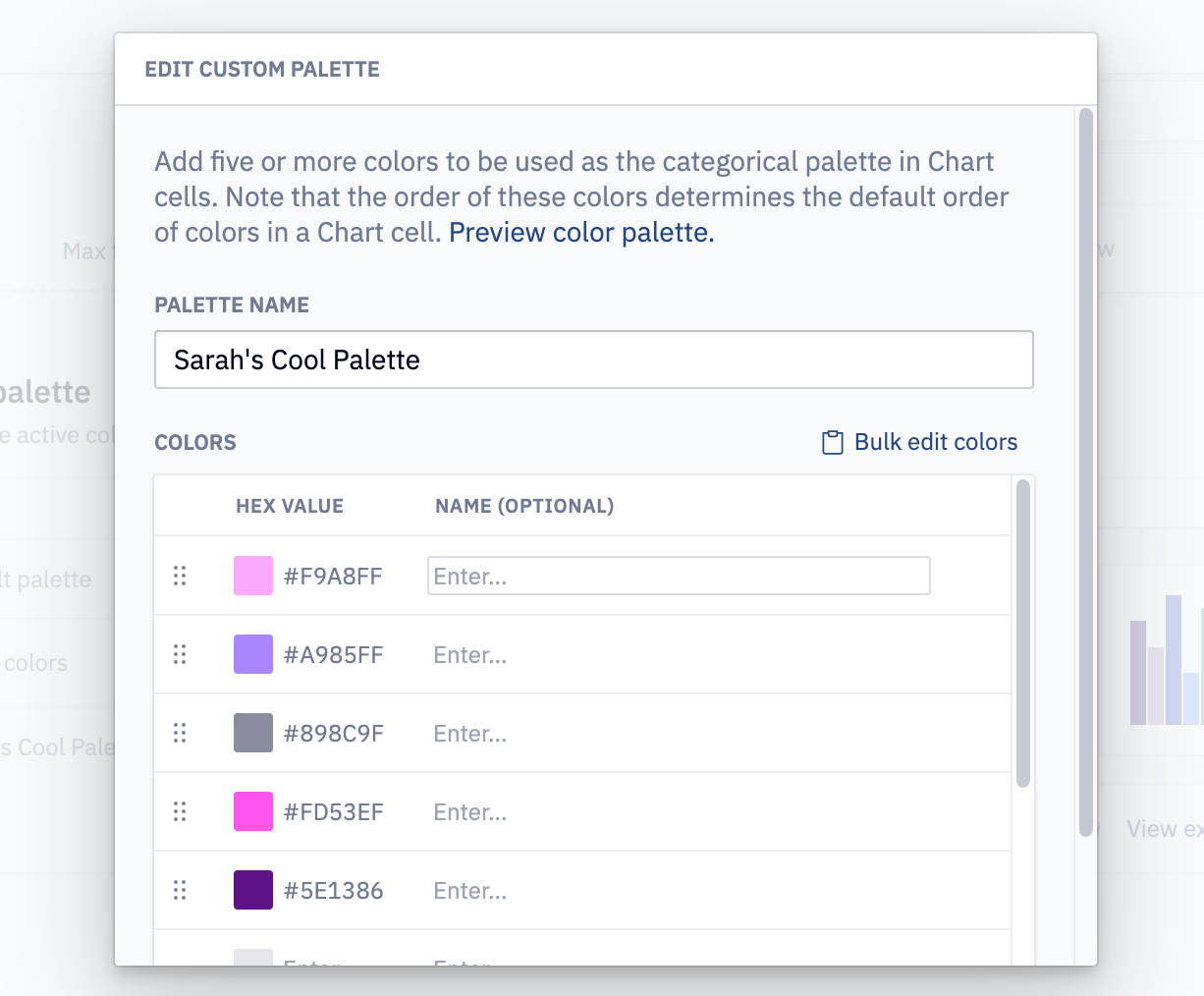1204x996 pixels.
Task: Click the magenta #FD53EF color swatch
Action: pyautogui.click(x=253, y=811)
